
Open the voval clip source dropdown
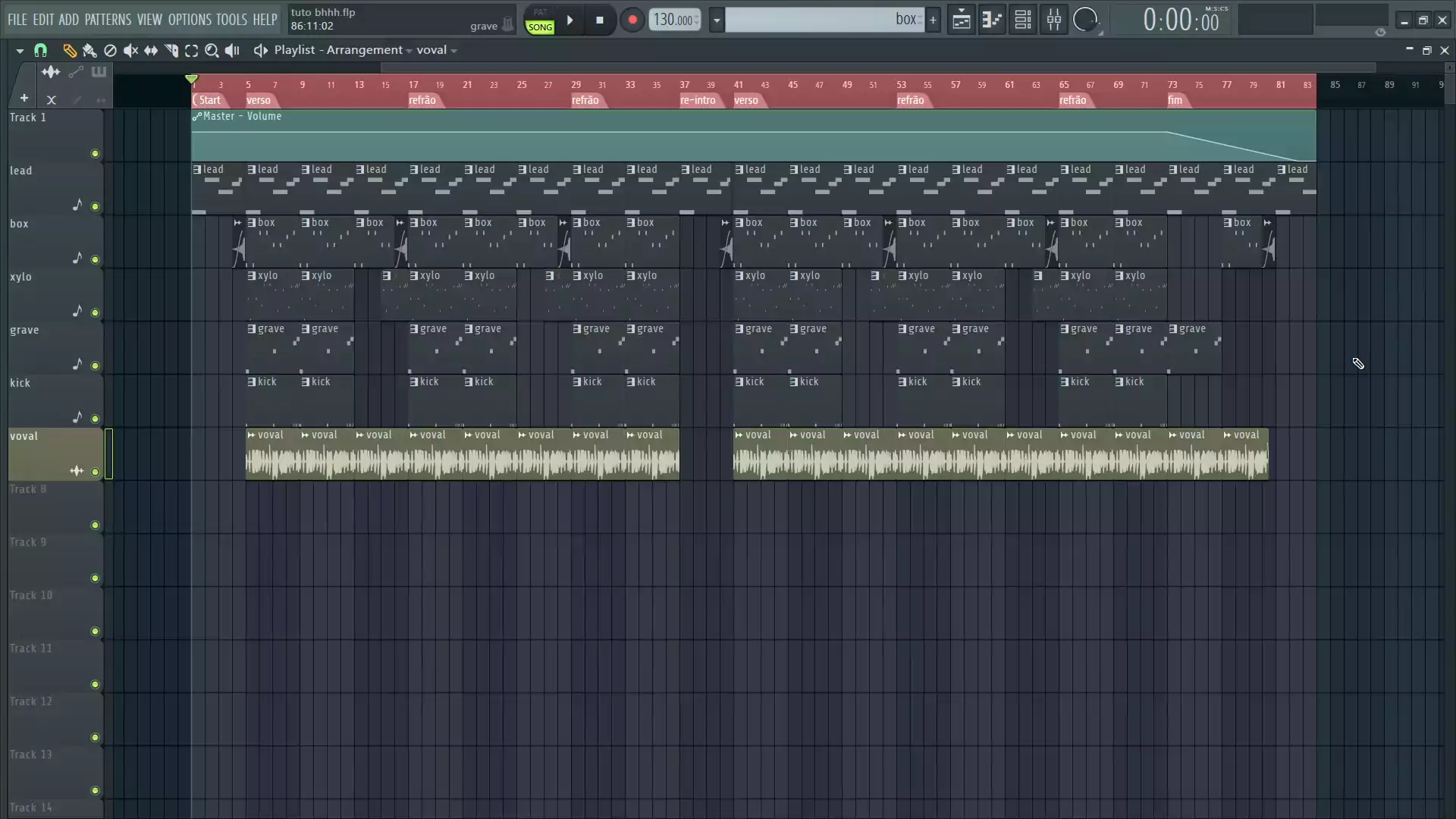tap(437, 50)
